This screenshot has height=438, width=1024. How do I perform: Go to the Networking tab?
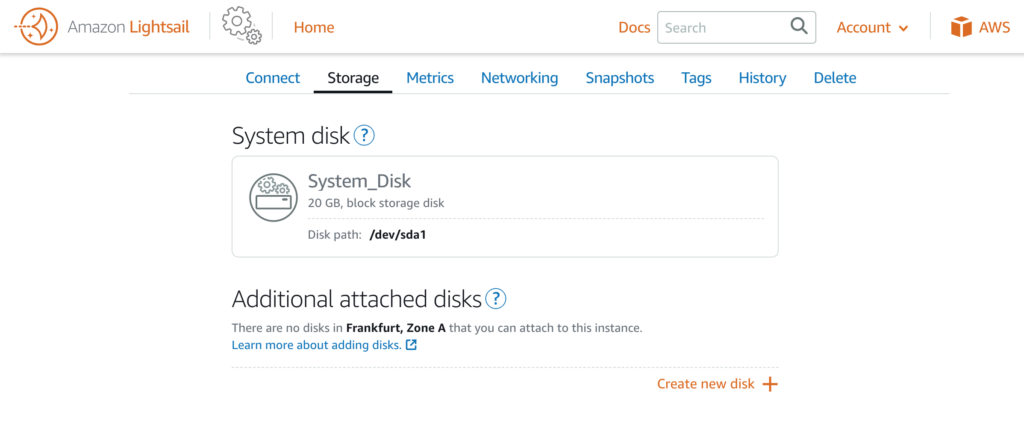pyautogui.click(x=519, y=78)
